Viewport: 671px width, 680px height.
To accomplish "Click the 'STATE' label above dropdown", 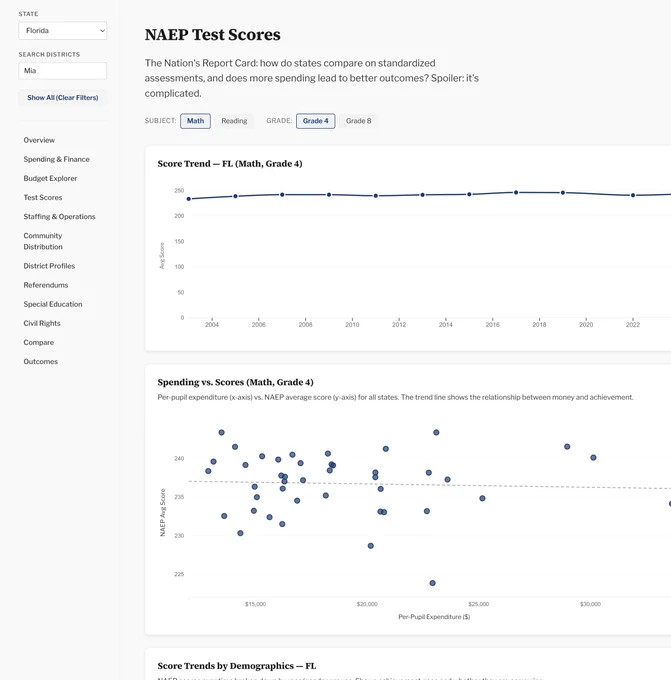I will coord(28,14).
